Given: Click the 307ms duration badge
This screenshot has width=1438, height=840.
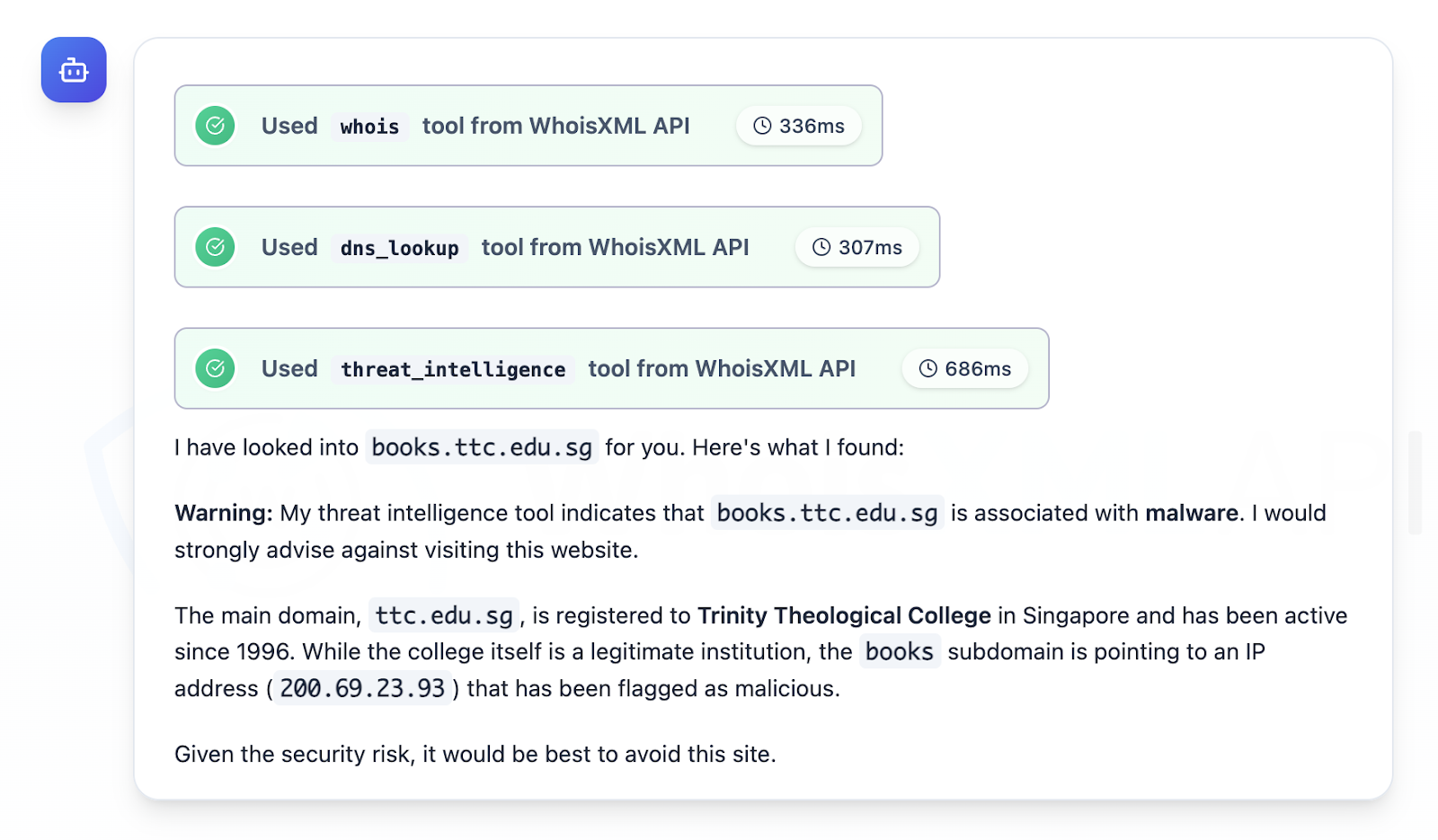Looking at the screenshot, I should [x=857, y=247].
